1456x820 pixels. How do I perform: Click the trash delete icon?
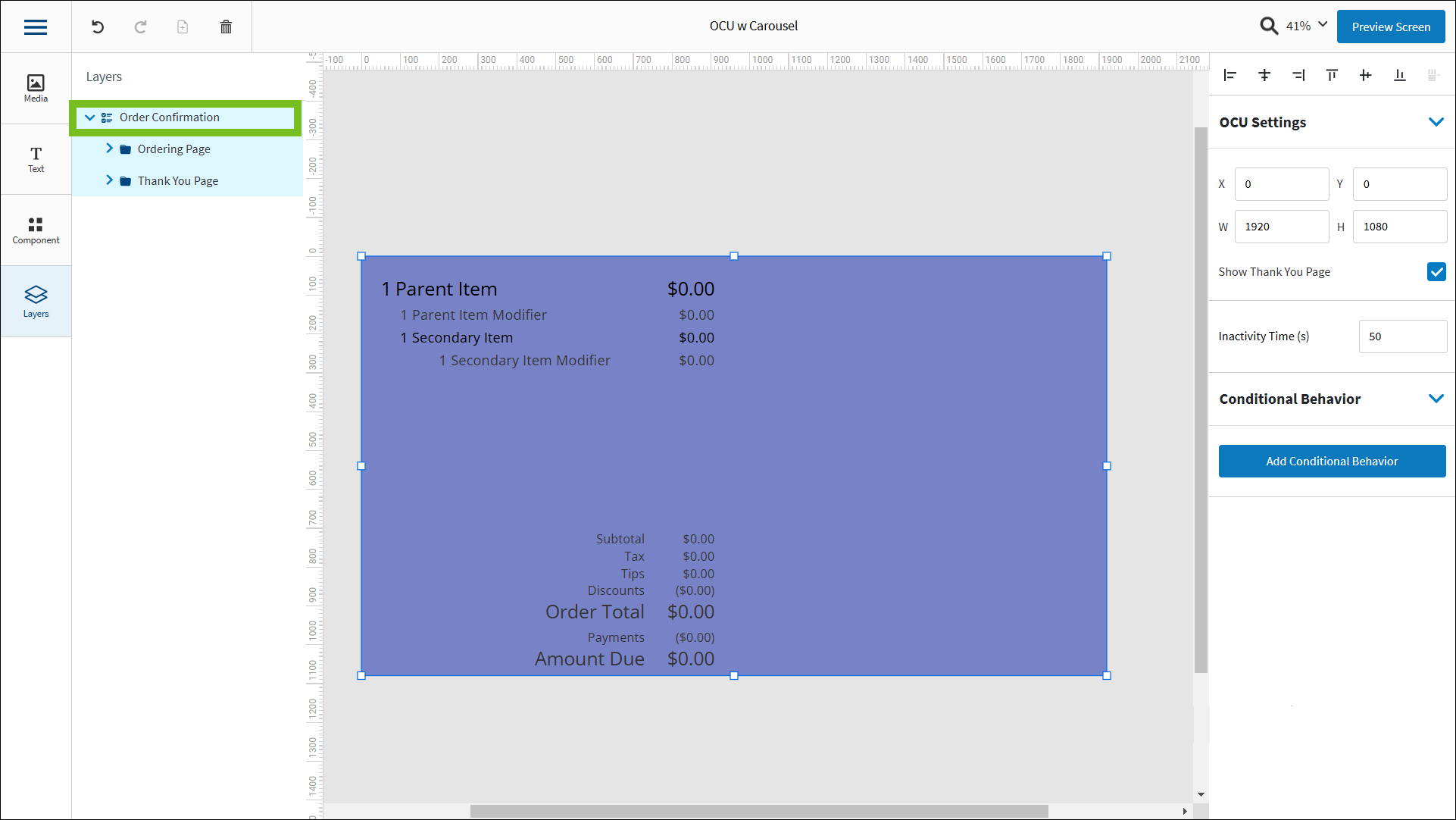pyautogui.click(x=226, y=27)
